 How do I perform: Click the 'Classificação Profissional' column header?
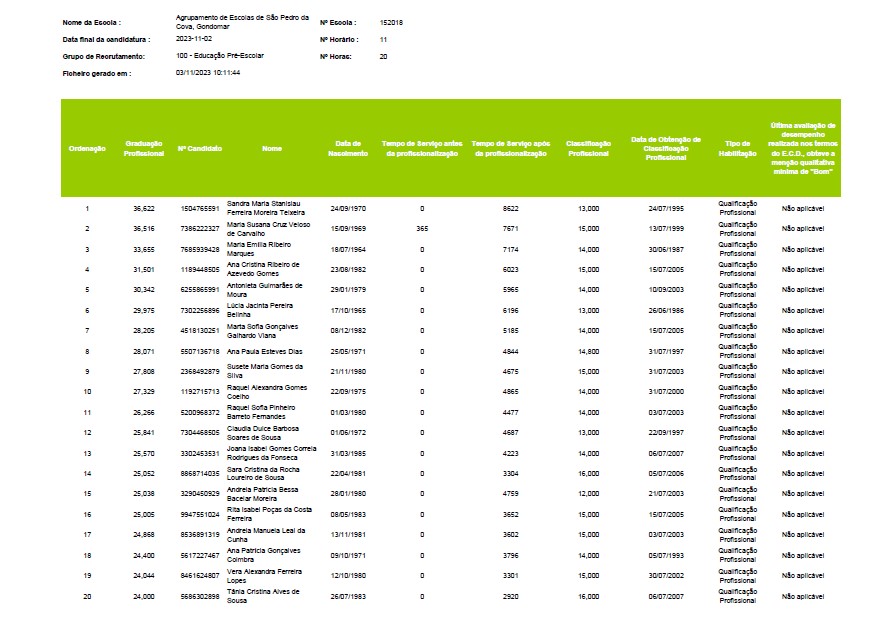[588, 148]
